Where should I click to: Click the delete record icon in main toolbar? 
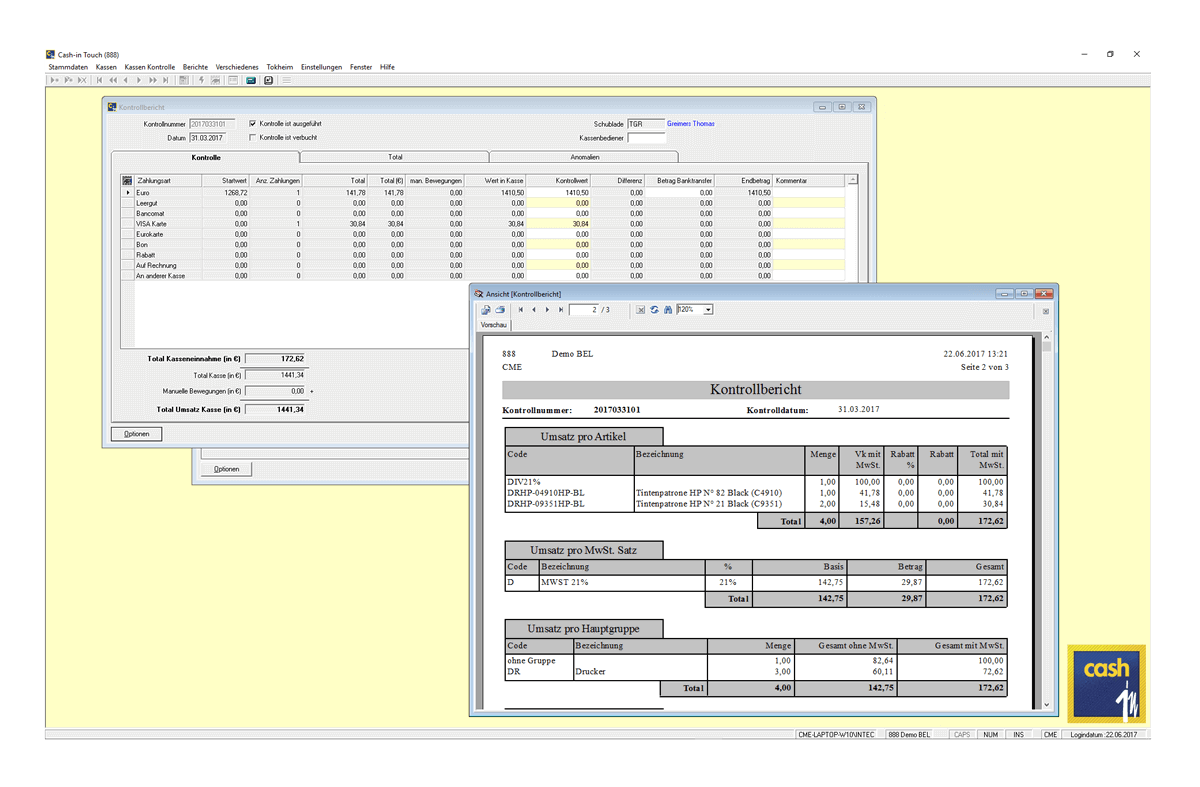(82, 80)
